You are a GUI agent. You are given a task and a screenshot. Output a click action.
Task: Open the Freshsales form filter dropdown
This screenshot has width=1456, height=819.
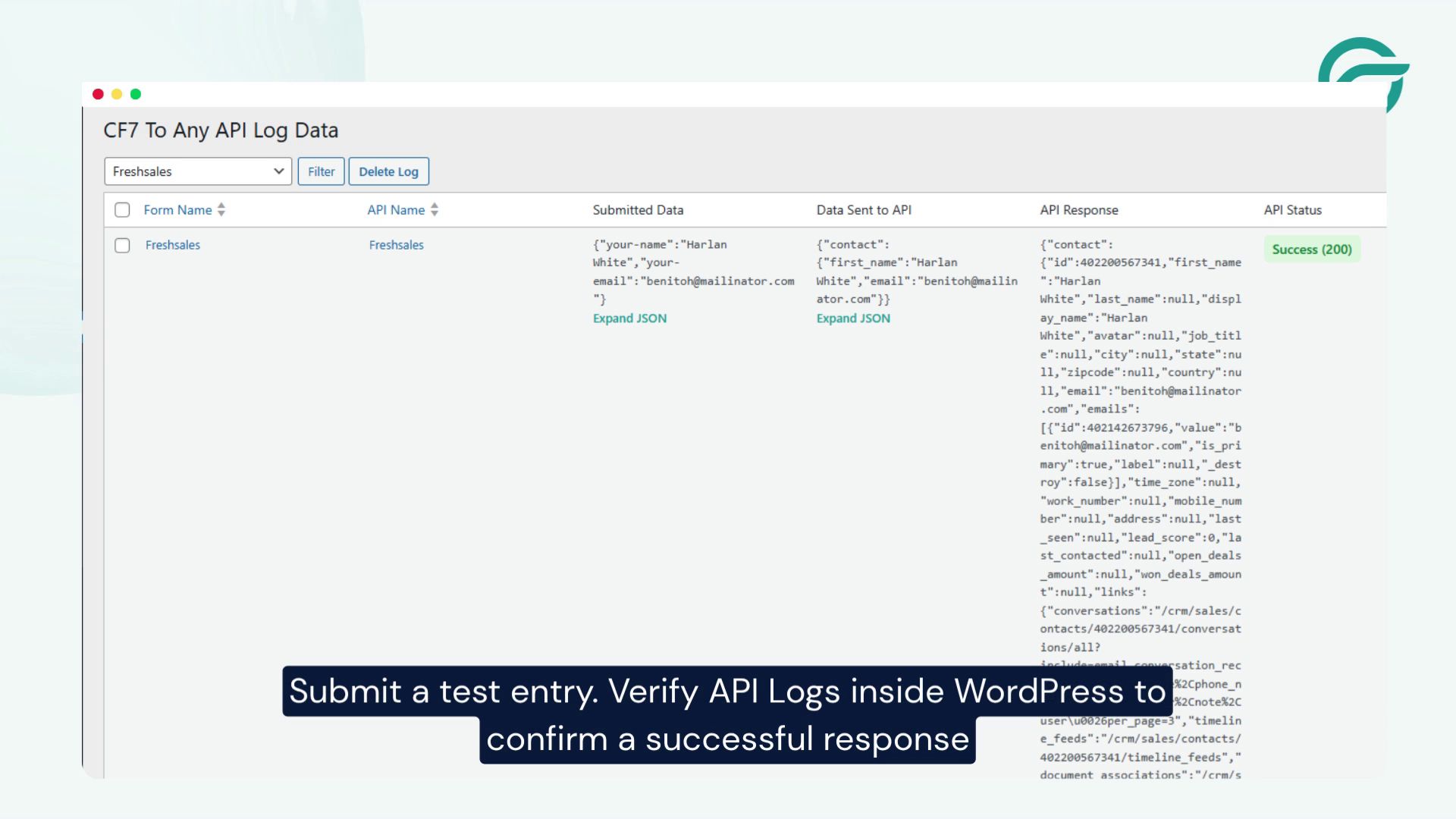(x=198, y=171)
